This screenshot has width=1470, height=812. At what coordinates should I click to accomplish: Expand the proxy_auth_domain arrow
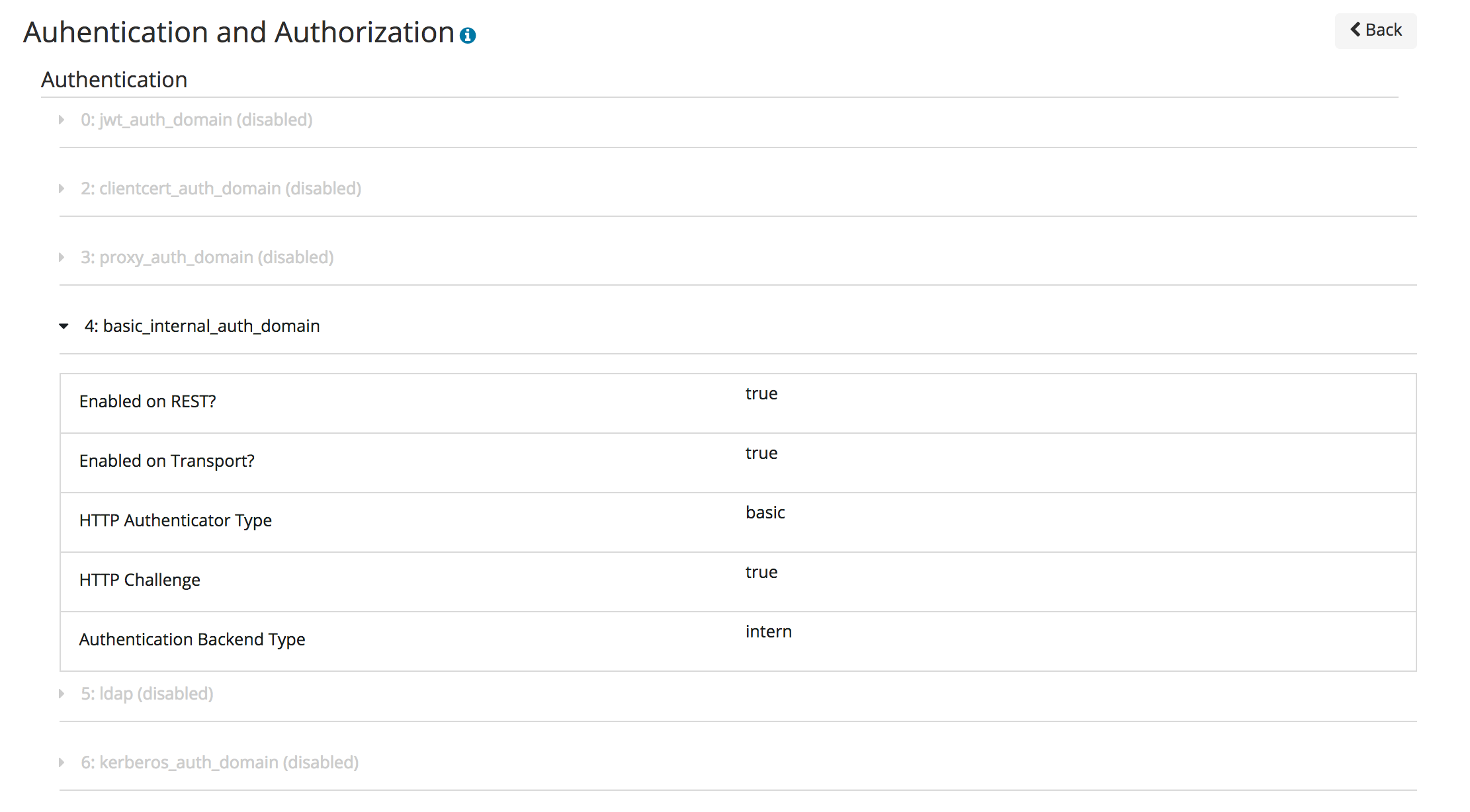click(62, 257)
